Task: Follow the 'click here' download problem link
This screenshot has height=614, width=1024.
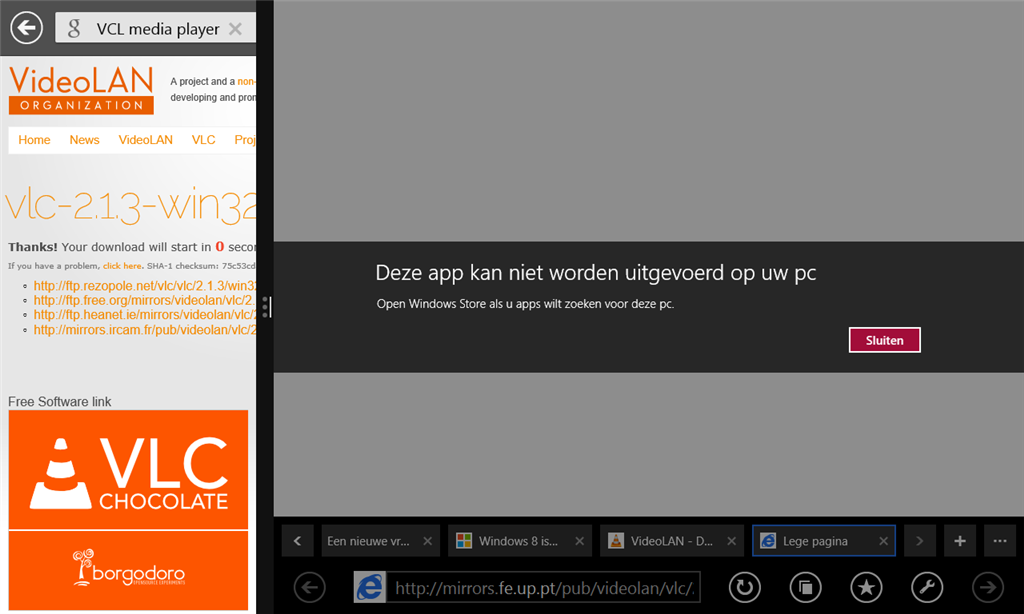Action: tap(122, 266)
